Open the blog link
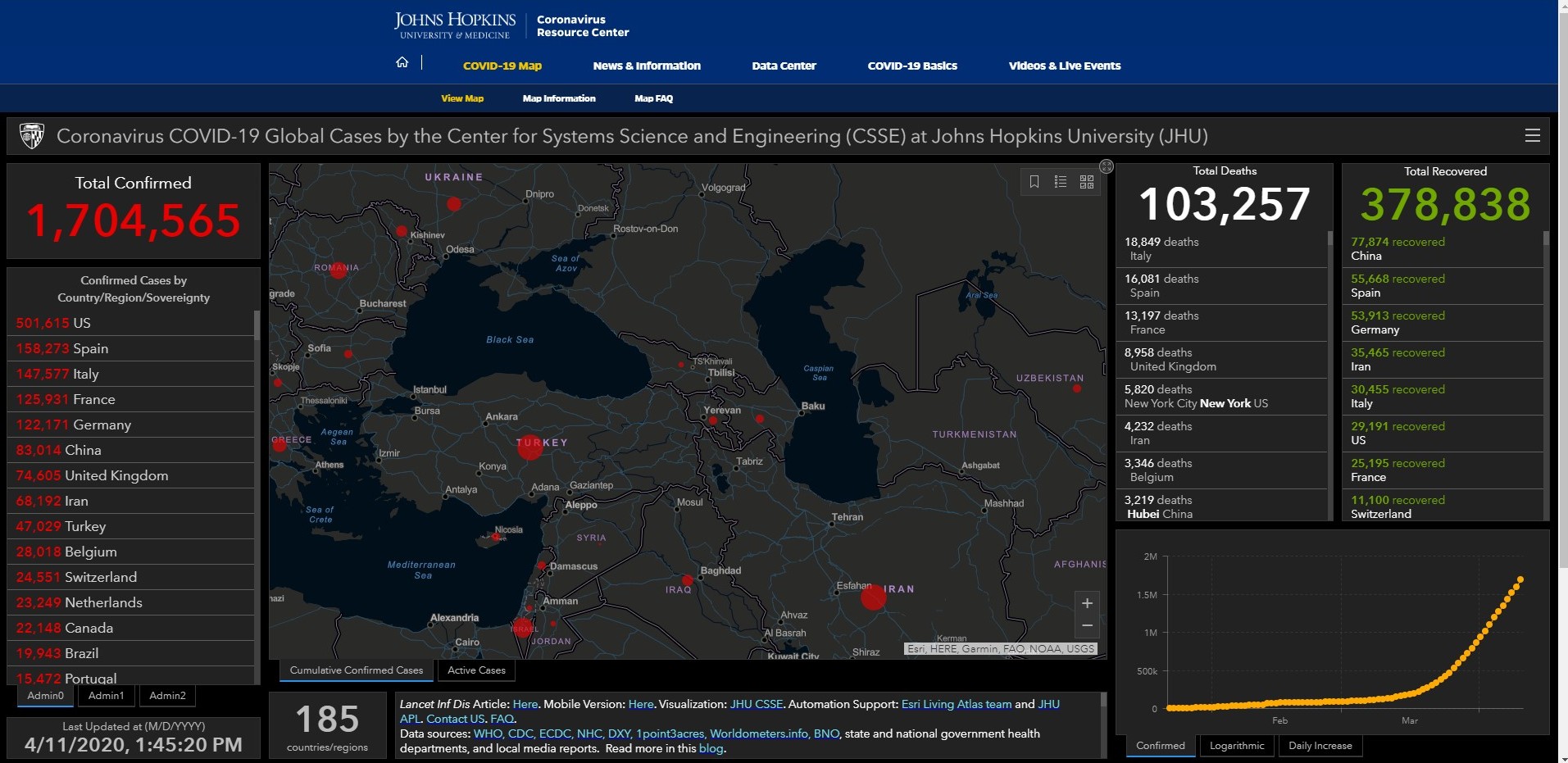Image resolution: width=1568 pixels, height=763 pixels. pyautogui.click(x=711, y=748)
